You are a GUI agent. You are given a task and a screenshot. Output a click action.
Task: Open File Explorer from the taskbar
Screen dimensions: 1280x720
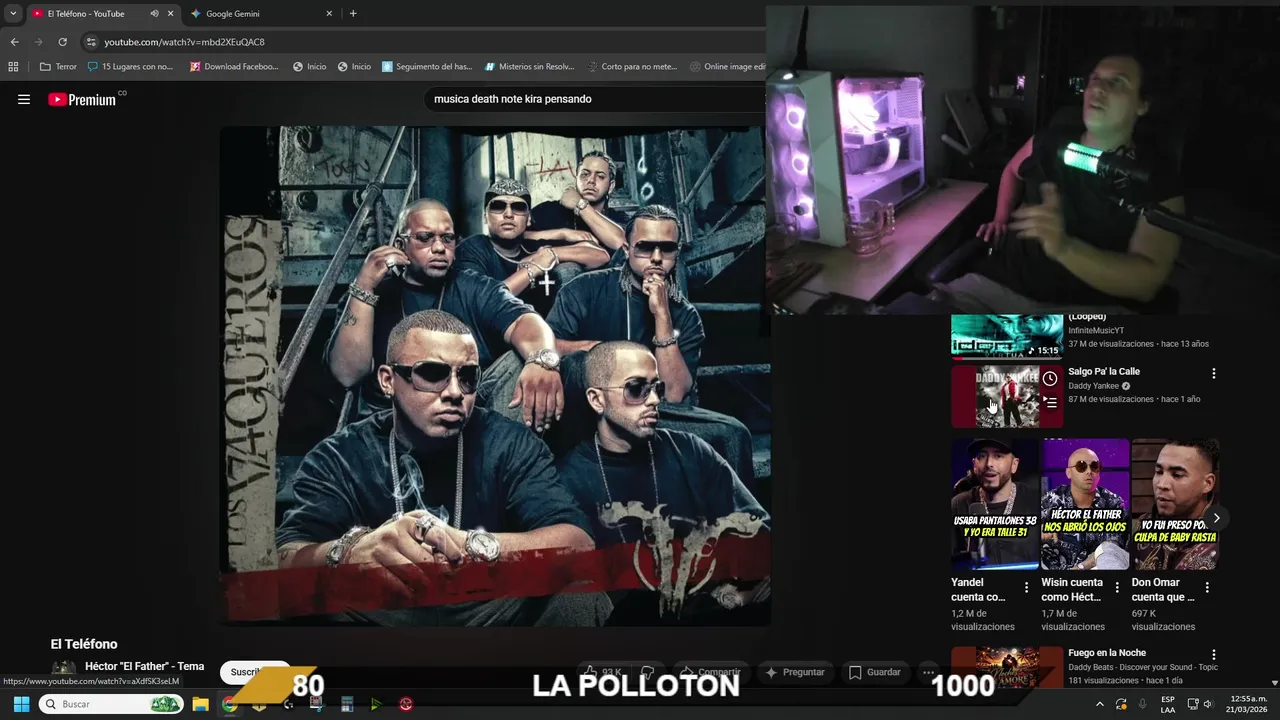tap(200, 704)
